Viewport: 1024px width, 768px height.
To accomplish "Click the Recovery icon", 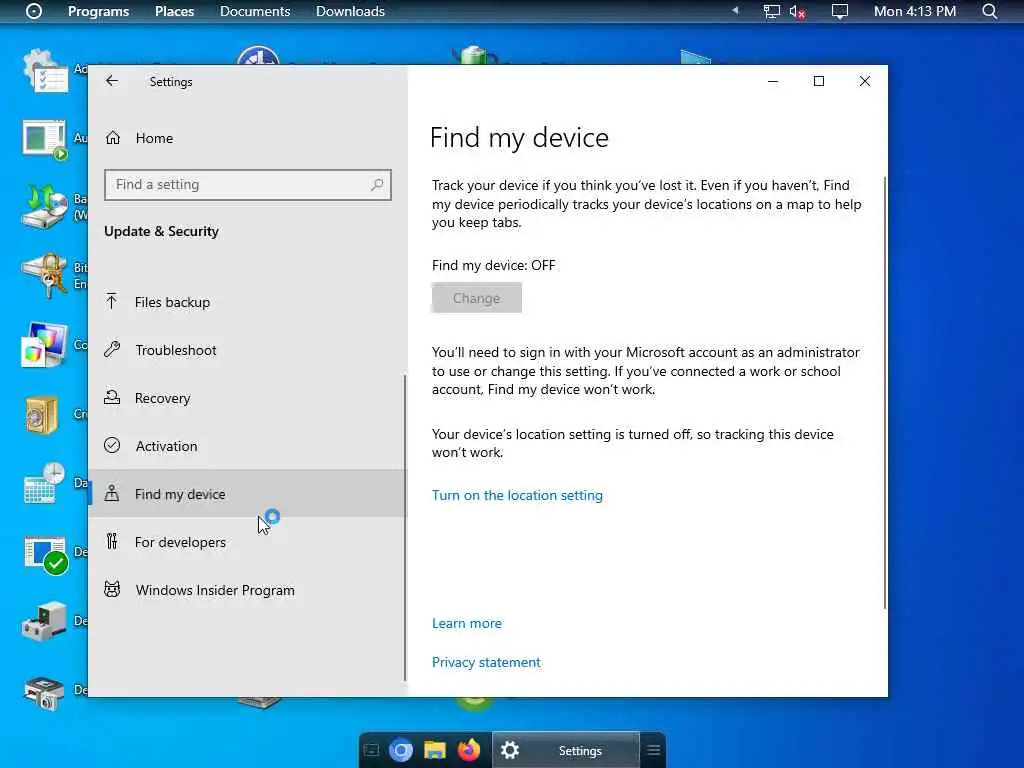I will pos(112,397).
